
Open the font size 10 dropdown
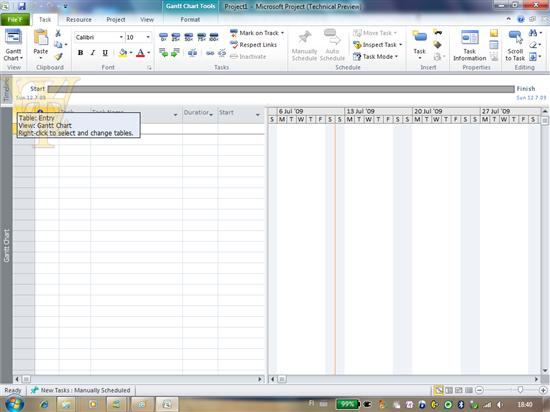tap(148, 37)
